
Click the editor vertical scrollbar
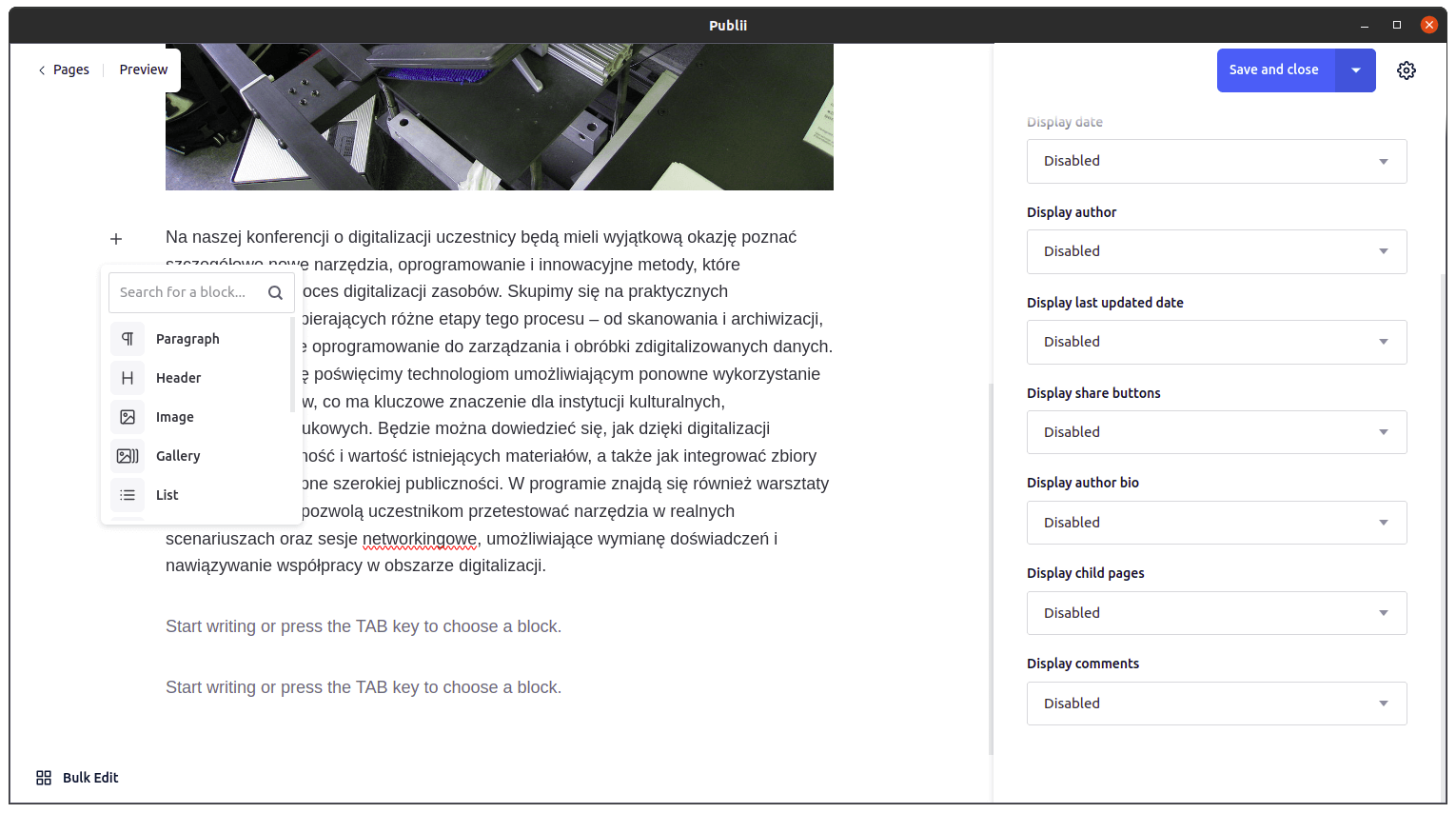[x=991, y=569]
